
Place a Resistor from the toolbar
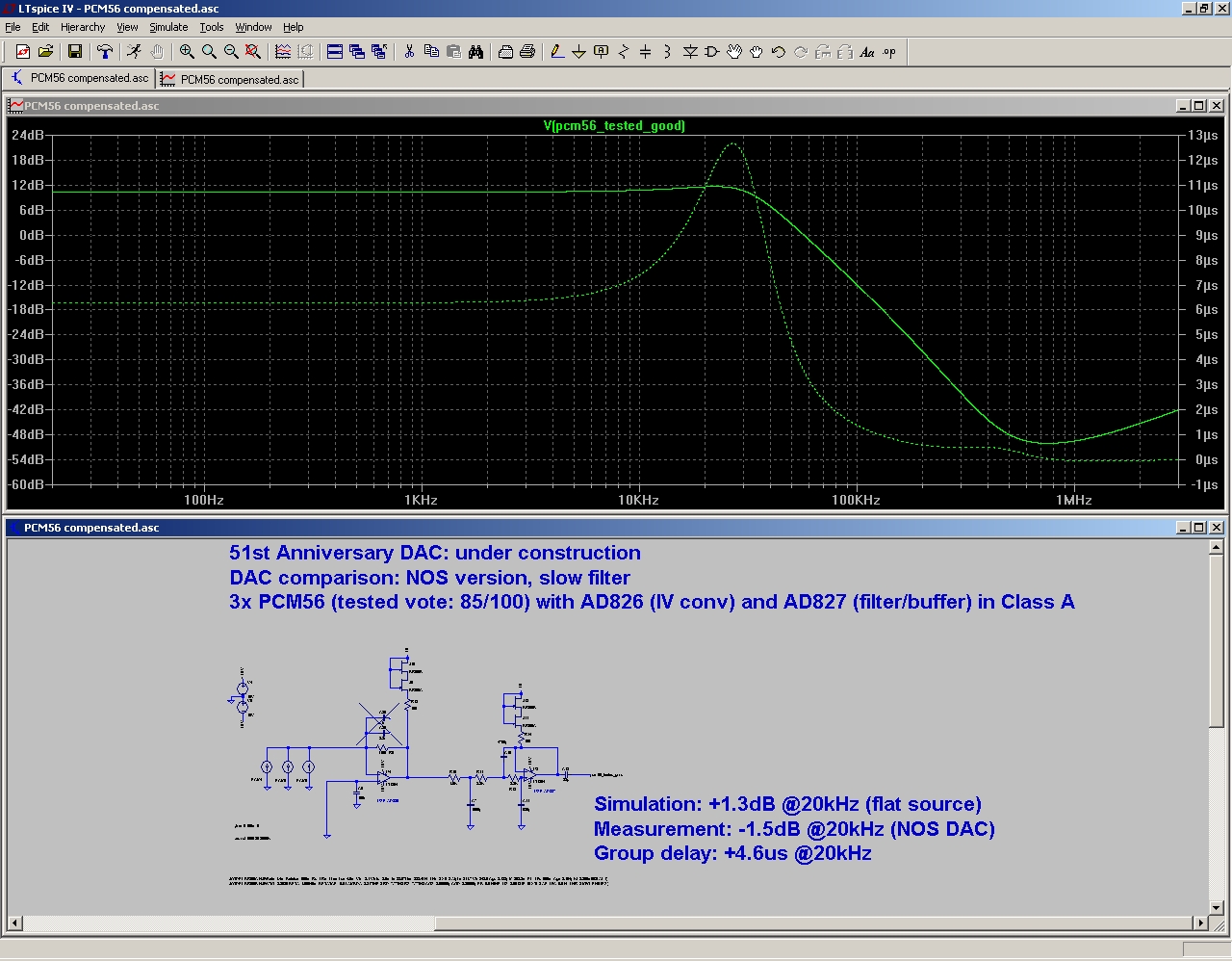pos(624,52)
